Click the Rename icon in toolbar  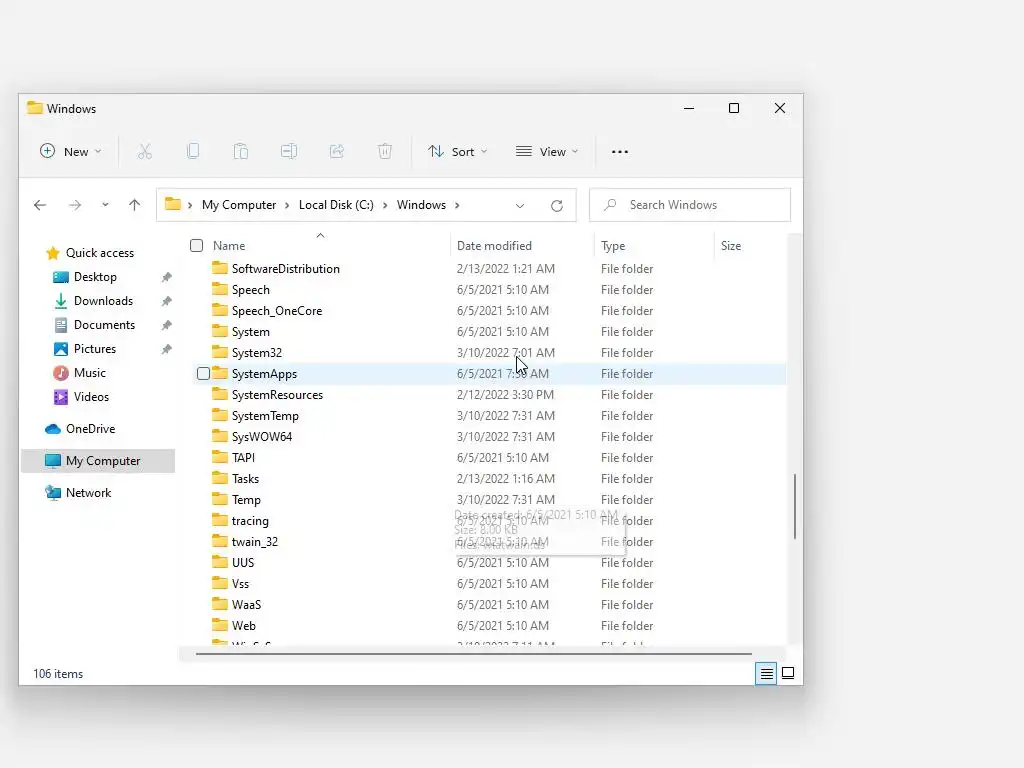(289, 152)
